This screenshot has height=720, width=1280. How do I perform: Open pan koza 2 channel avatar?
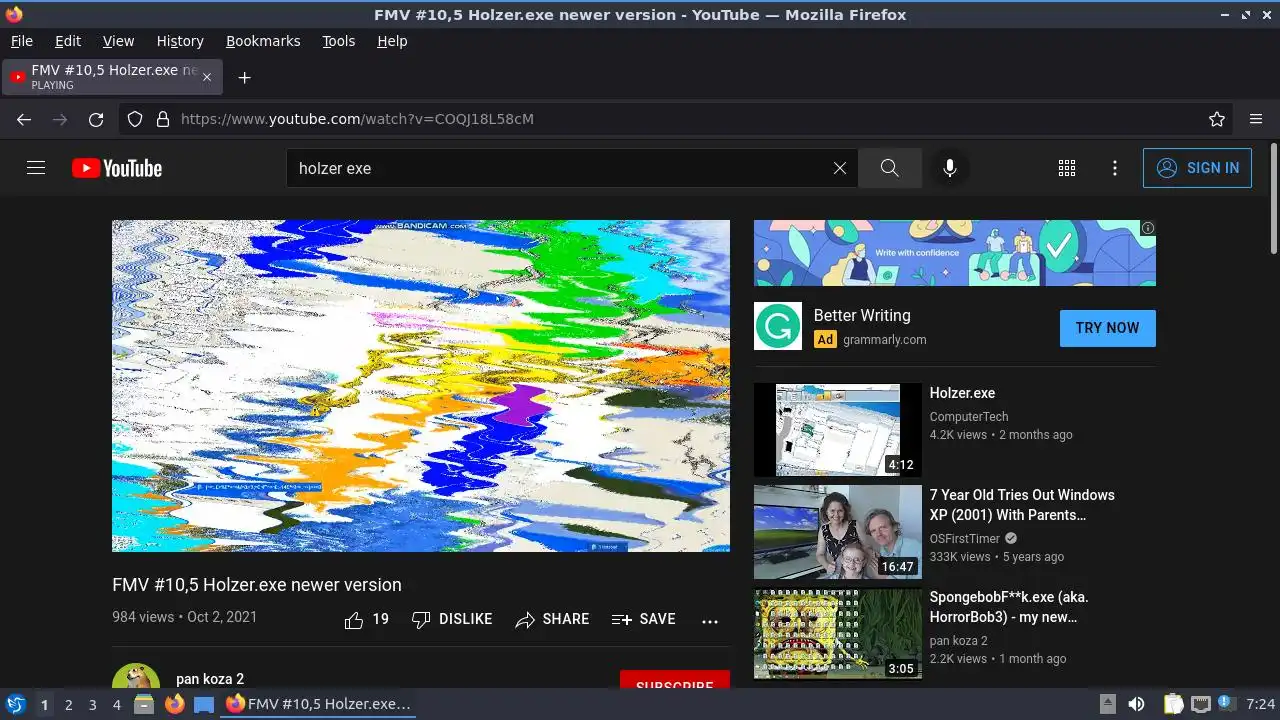pyautogui.click(x=136, y=676)
